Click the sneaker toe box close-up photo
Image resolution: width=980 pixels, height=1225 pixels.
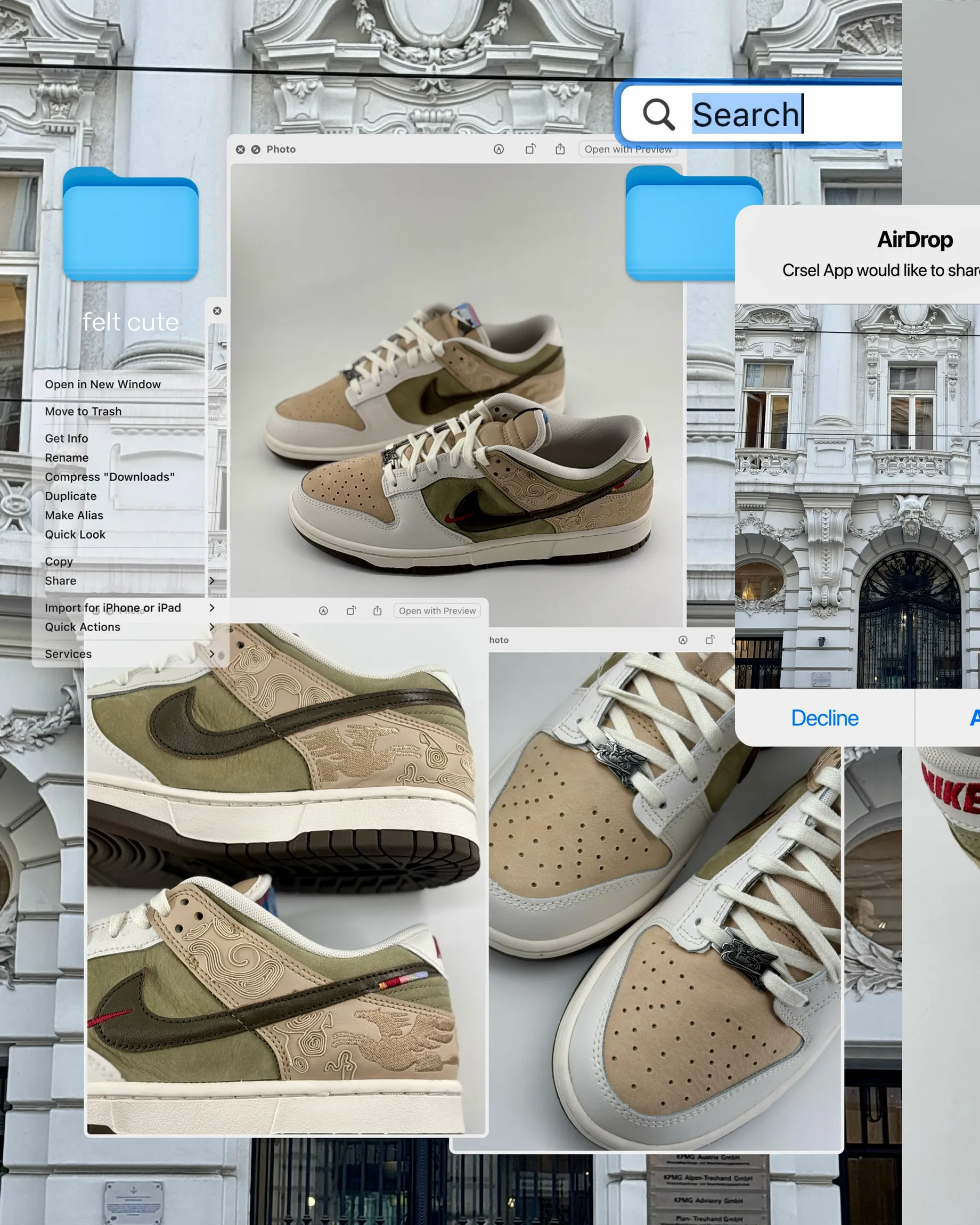pyautogui.click(x=665, y=902)
